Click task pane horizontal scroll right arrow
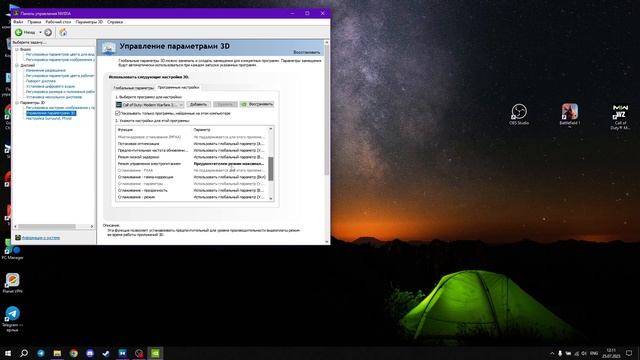 tap(92, 227)
